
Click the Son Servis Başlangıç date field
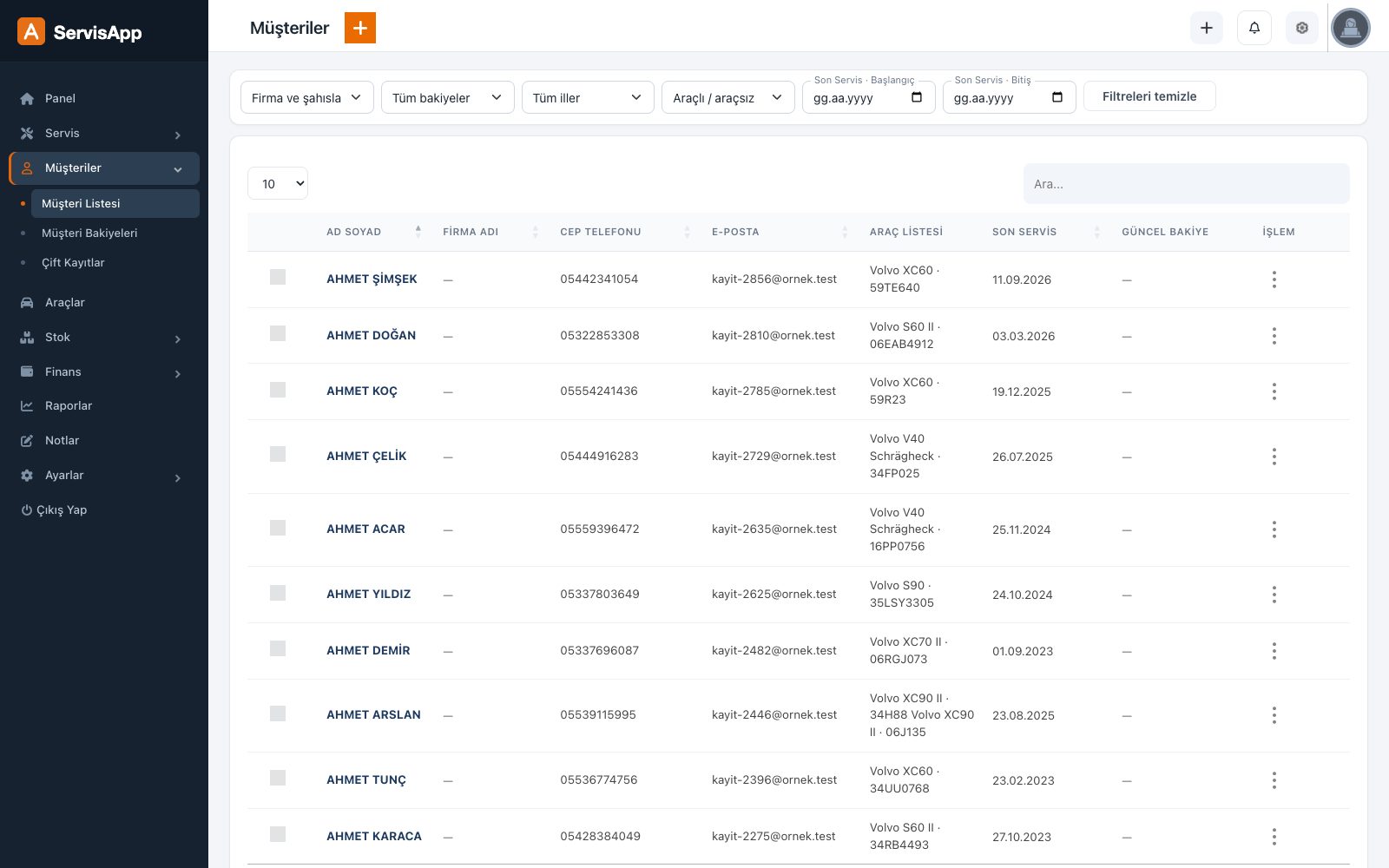(x=868, y=97)
